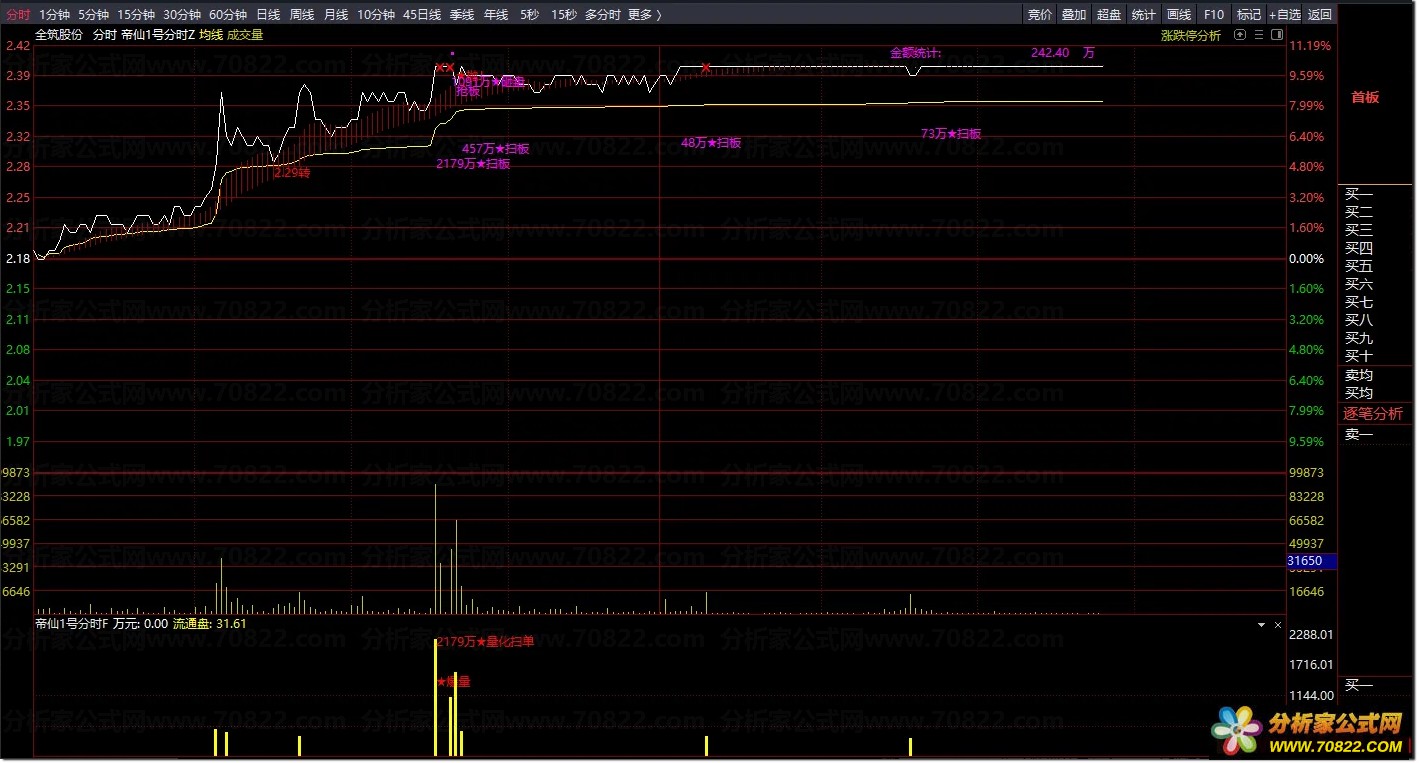Open the 日线 daily chart
This screenshot has width=1419, height=763.
pyautogui.click(x=268, y=14)
